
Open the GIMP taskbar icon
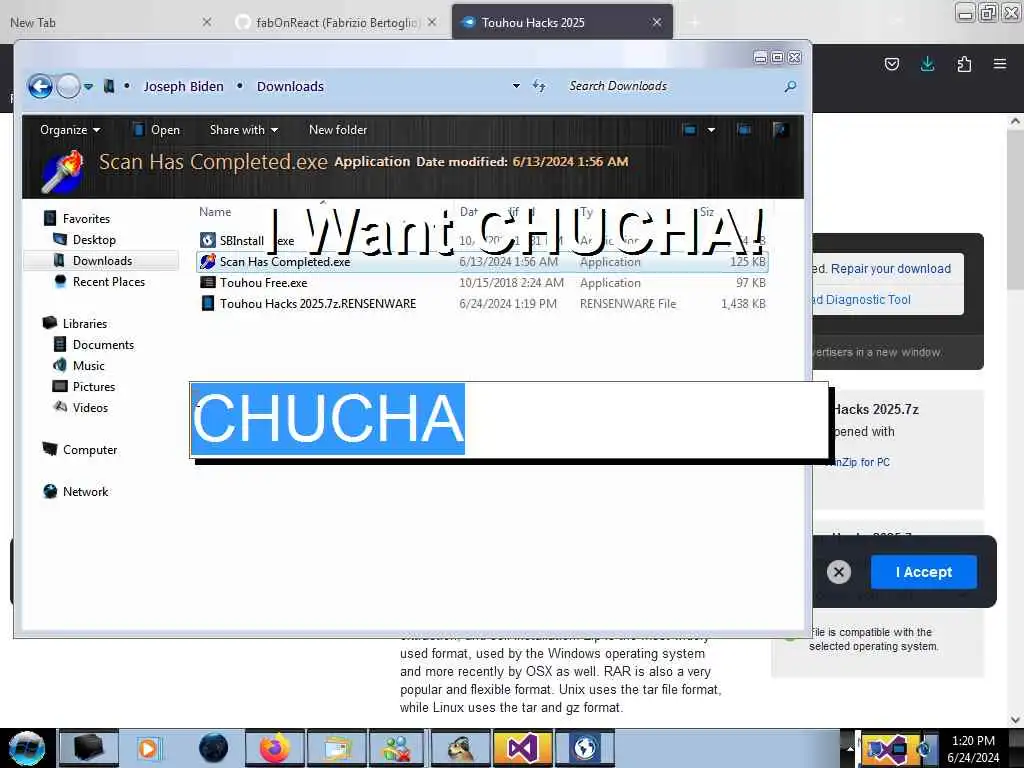tap(460, 748)
